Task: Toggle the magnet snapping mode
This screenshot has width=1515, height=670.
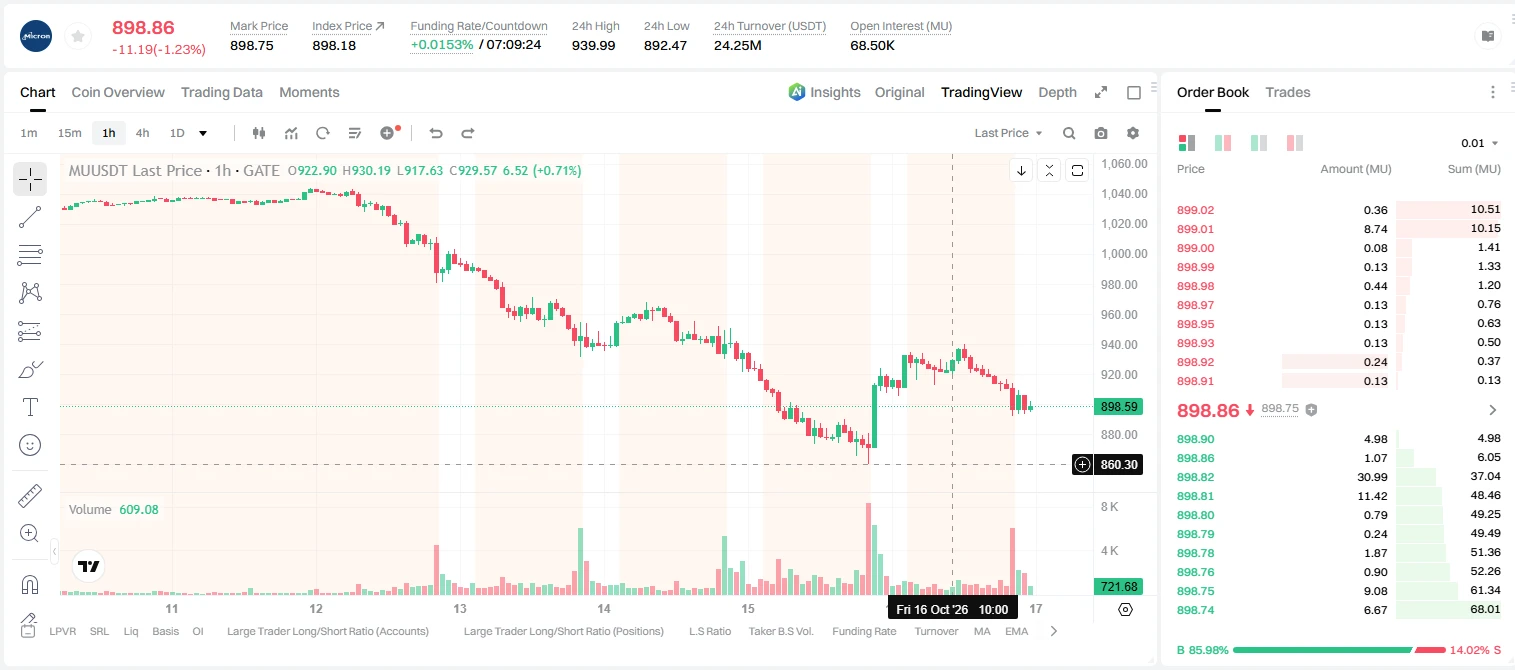Action: tap(30, 584)
